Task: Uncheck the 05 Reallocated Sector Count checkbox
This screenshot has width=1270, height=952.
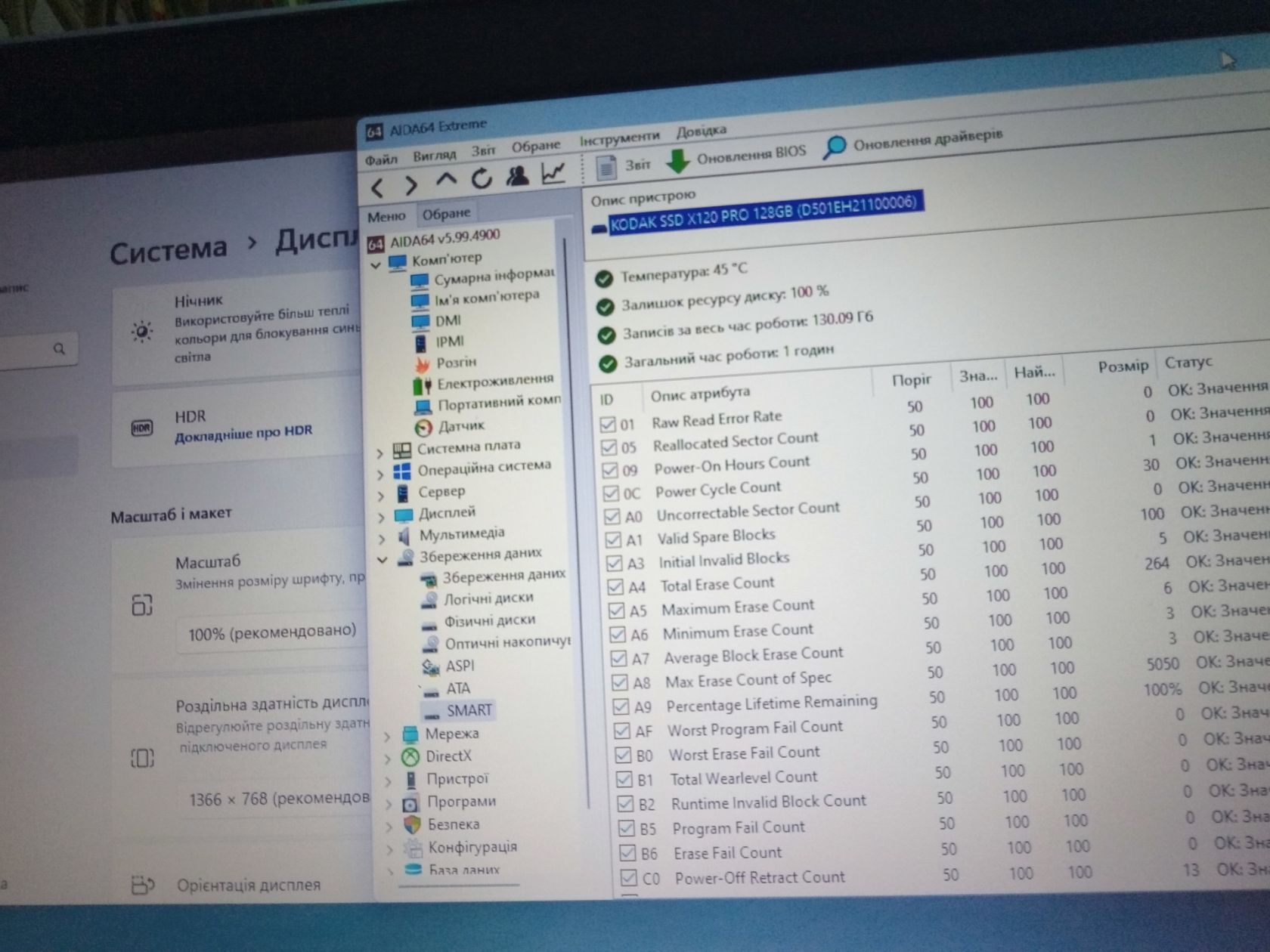Action: (x=609, y=447)
